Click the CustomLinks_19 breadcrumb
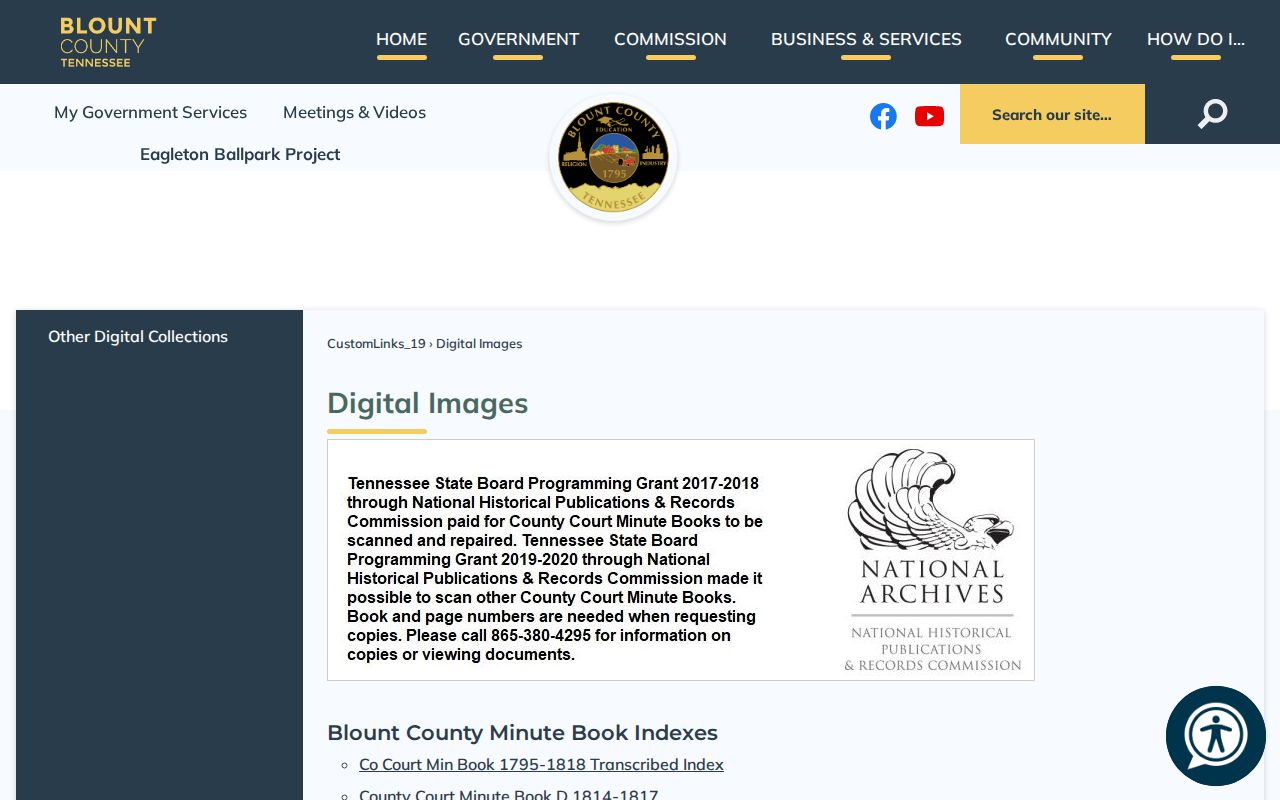The width and height of the screenshot is (1280, 800). point(376,344)
